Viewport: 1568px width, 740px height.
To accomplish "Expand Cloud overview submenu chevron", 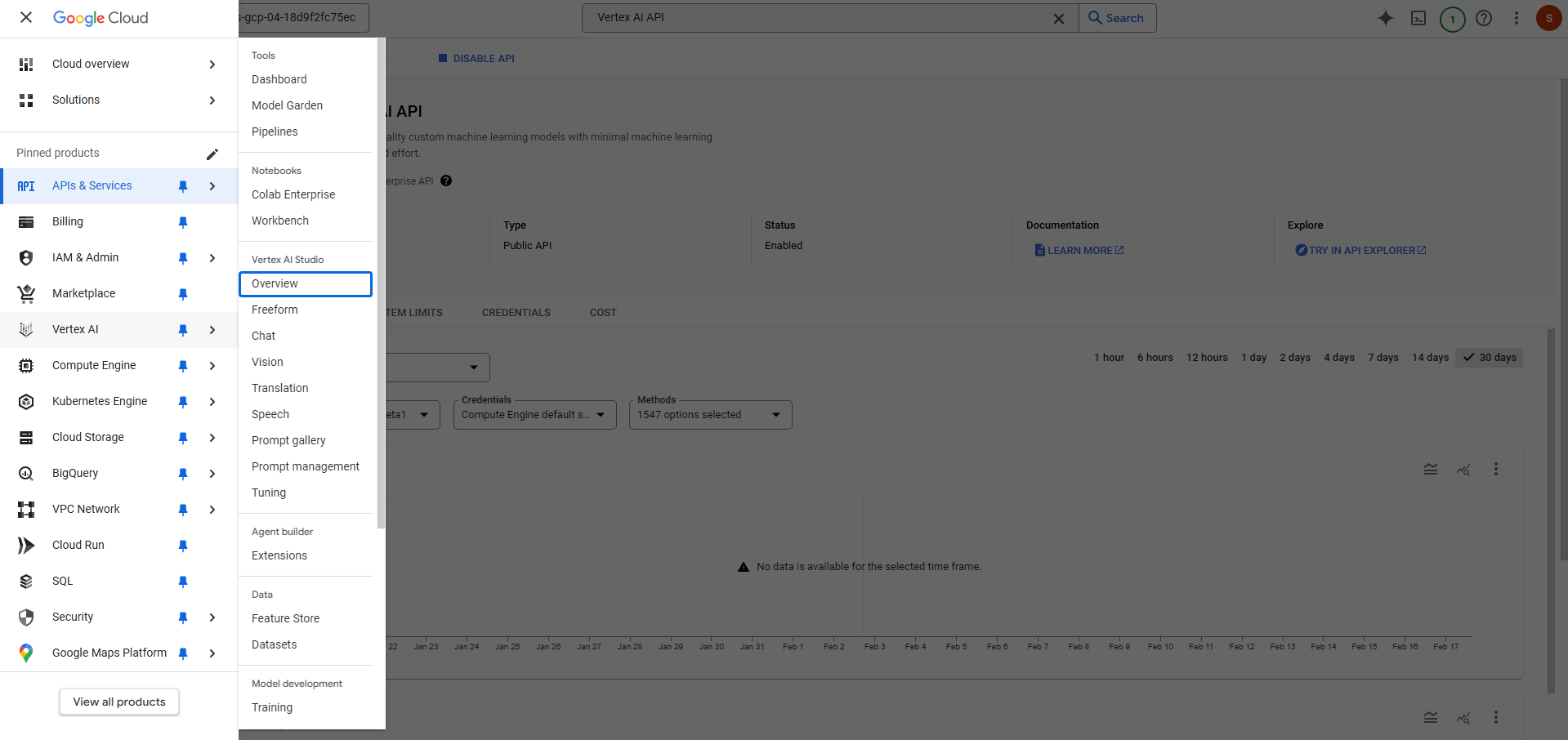I will [x=212, y=65].
